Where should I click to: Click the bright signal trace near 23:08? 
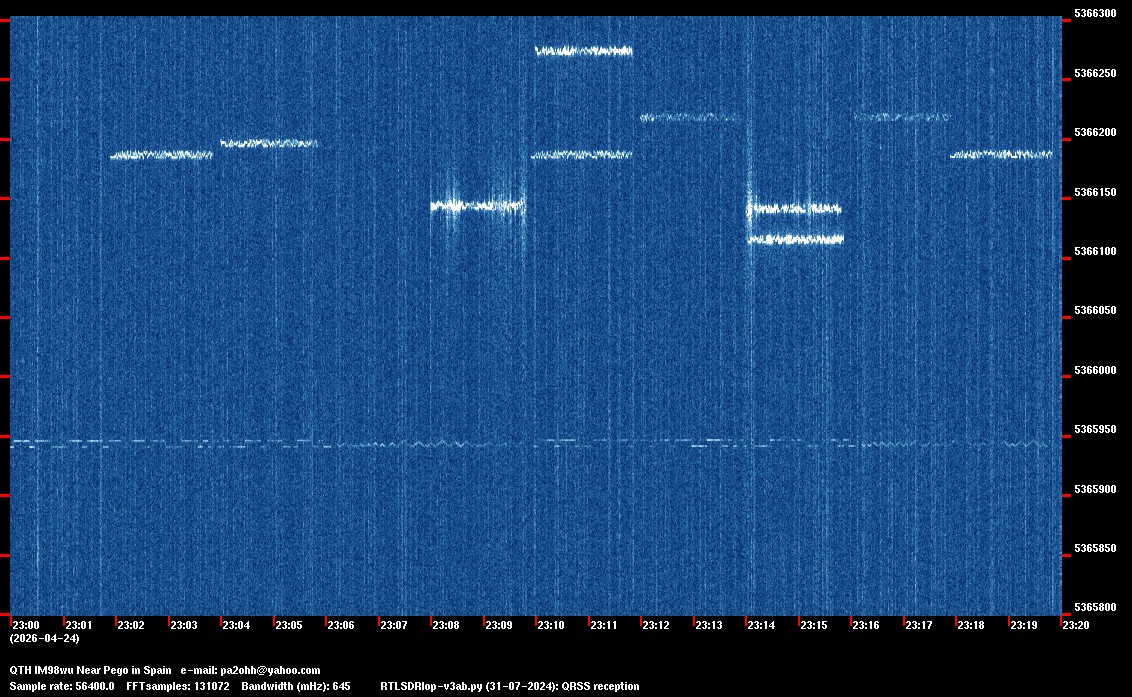478,206
